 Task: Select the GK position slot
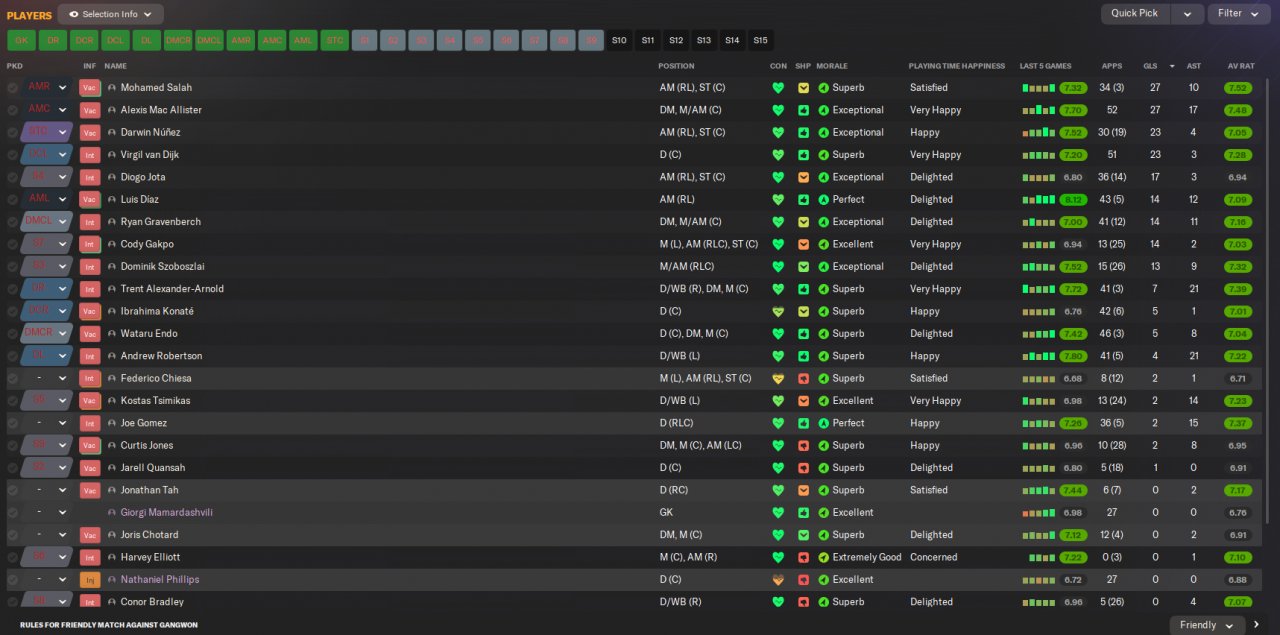pyautogui.click(x=21, y=40)
